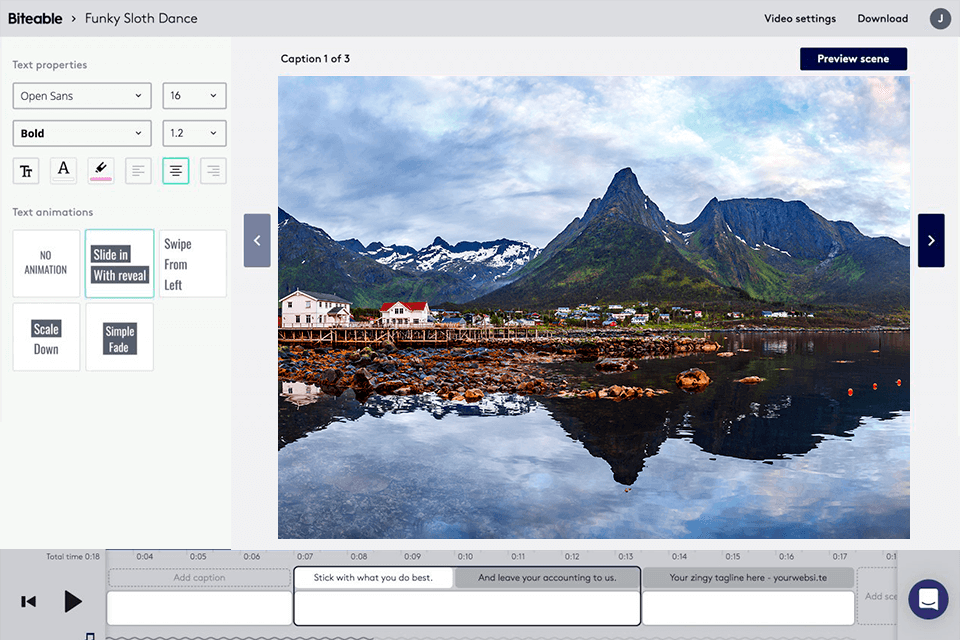
Task: Toggle center text alignment
Action: pyautogui.click(x=175, y=170)
